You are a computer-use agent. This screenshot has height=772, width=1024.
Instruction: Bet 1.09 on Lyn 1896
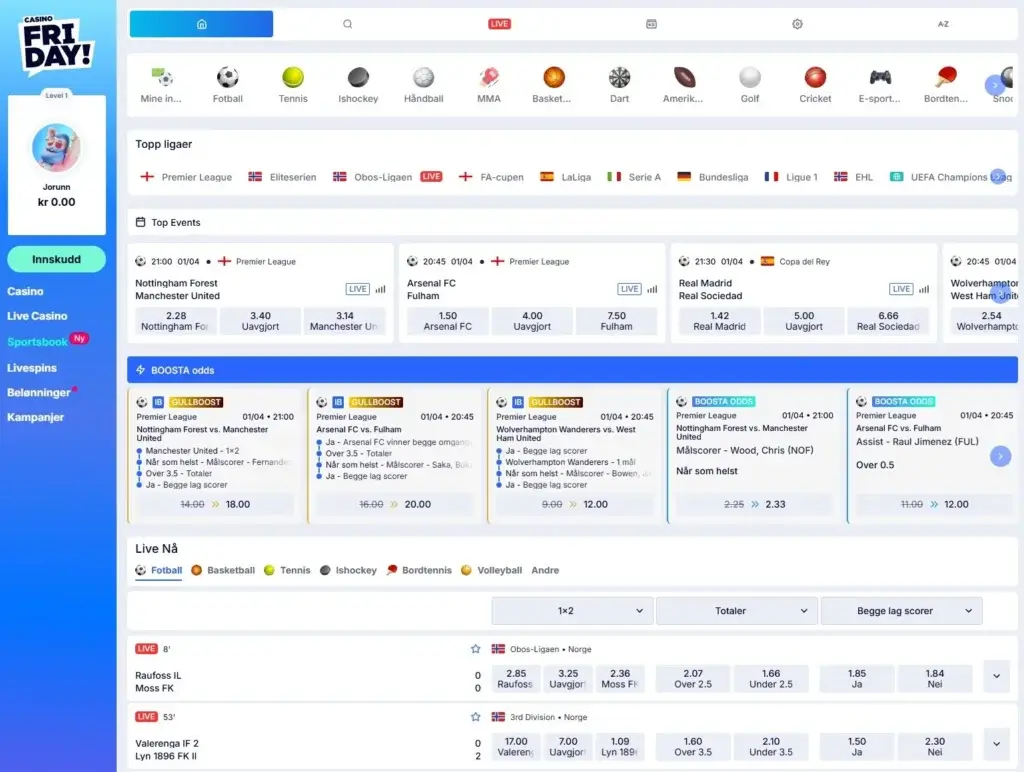tap(620, 746)
